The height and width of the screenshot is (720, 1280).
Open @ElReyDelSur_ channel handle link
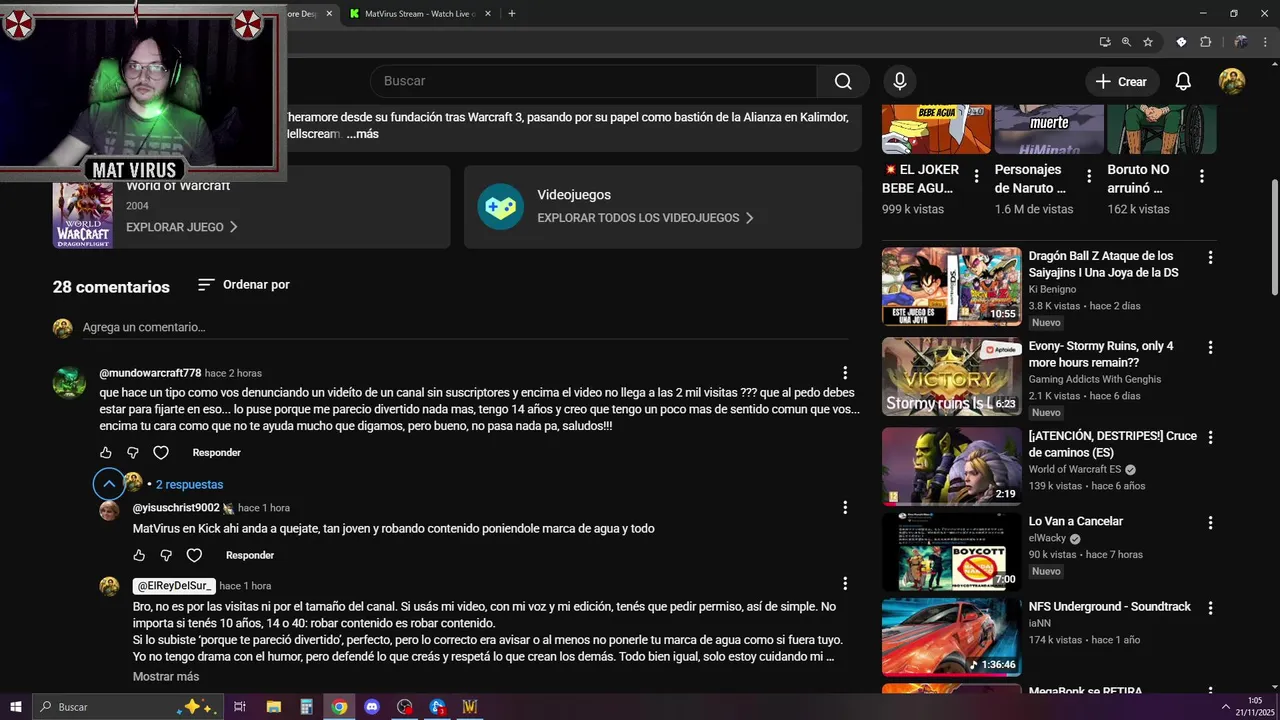[174, 586]
